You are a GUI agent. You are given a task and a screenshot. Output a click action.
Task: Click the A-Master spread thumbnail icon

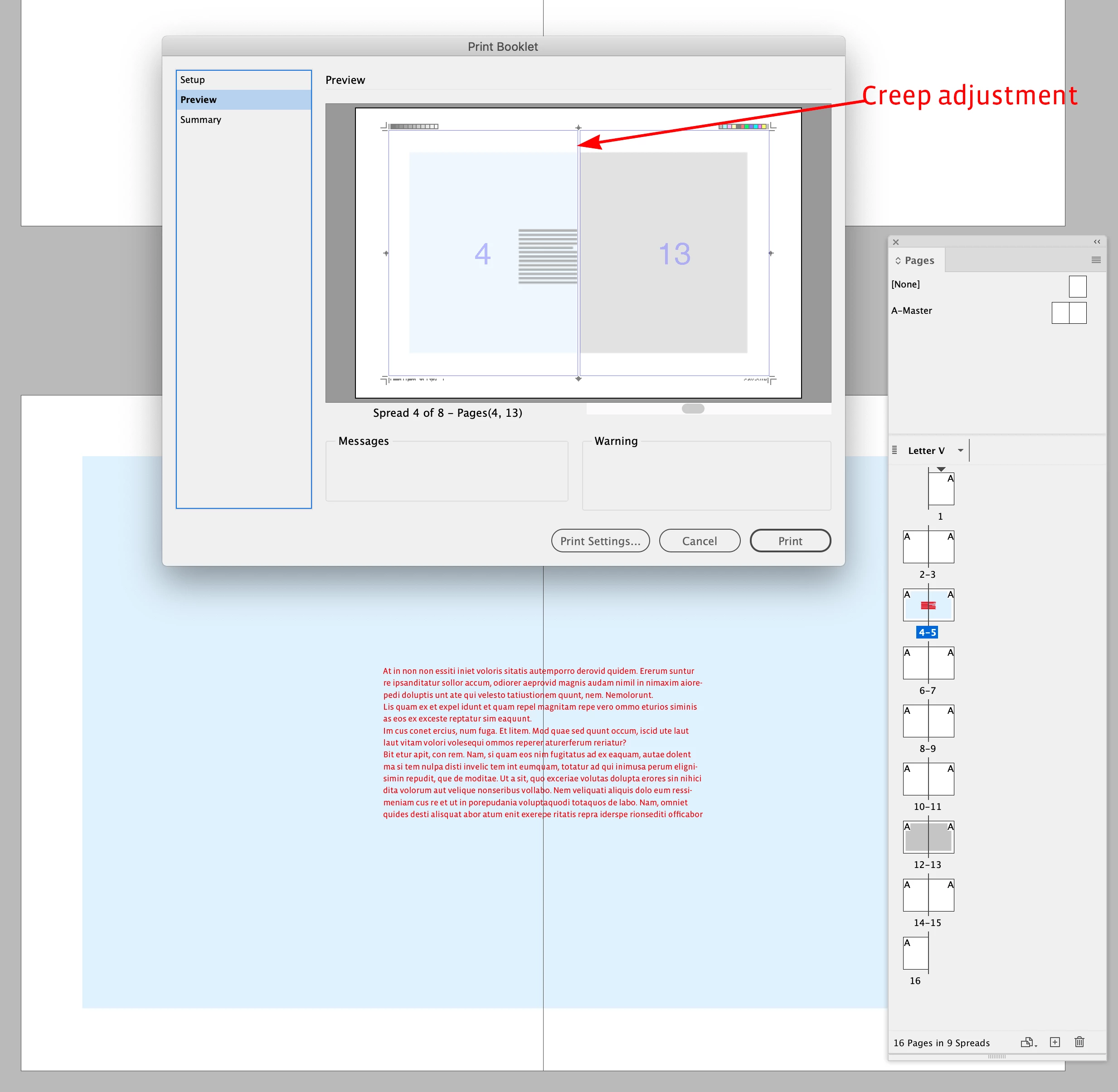pyautogui.click(x=1069, y=312)
